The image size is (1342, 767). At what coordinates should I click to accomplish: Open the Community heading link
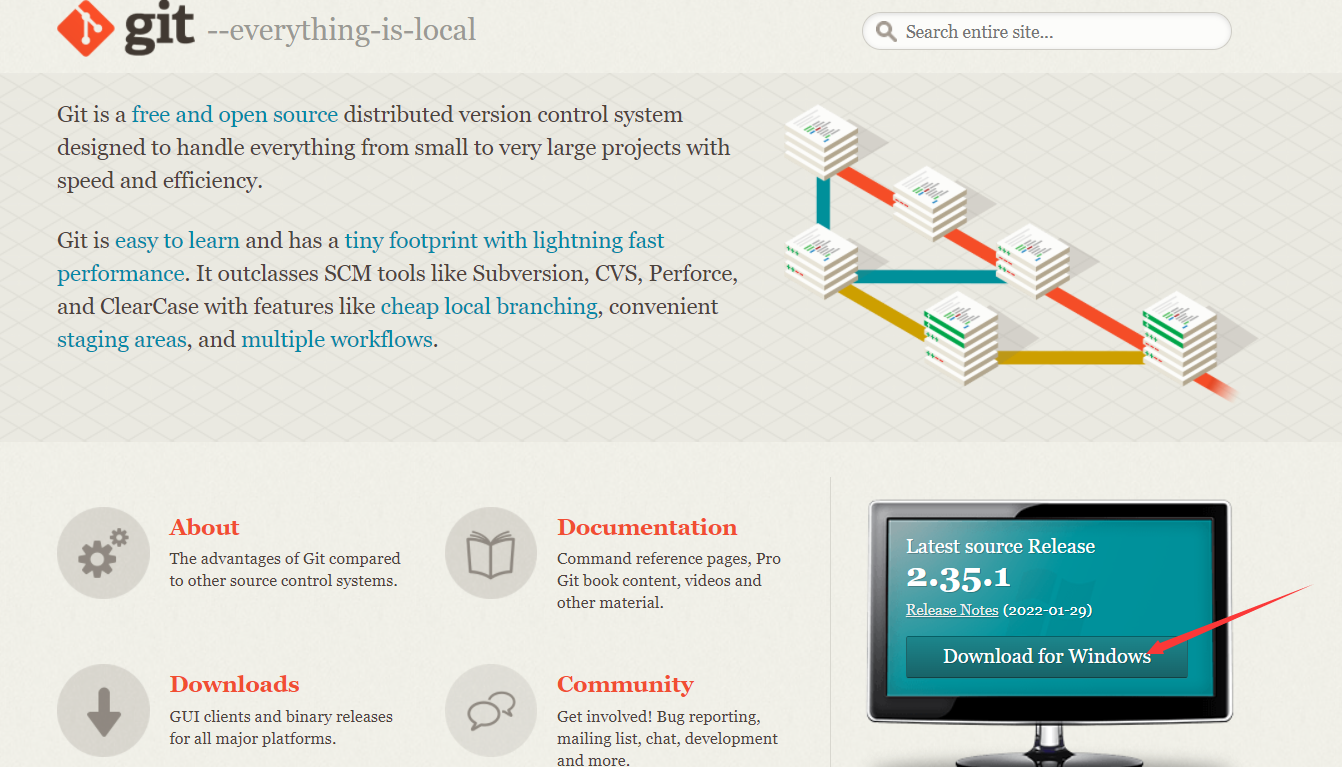[x=625, y=684]
